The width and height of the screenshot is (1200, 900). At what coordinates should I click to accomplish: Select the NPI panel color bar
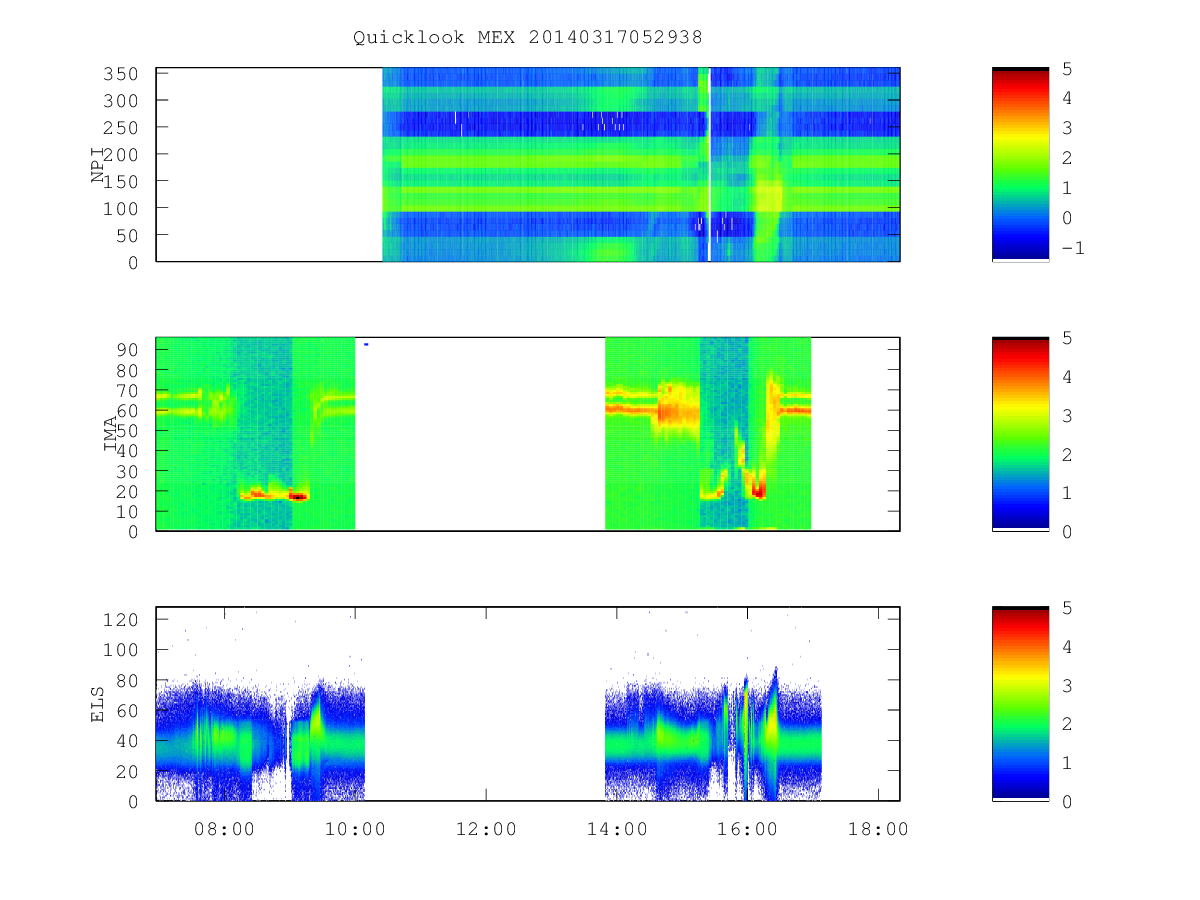[x=1020, y=165]
